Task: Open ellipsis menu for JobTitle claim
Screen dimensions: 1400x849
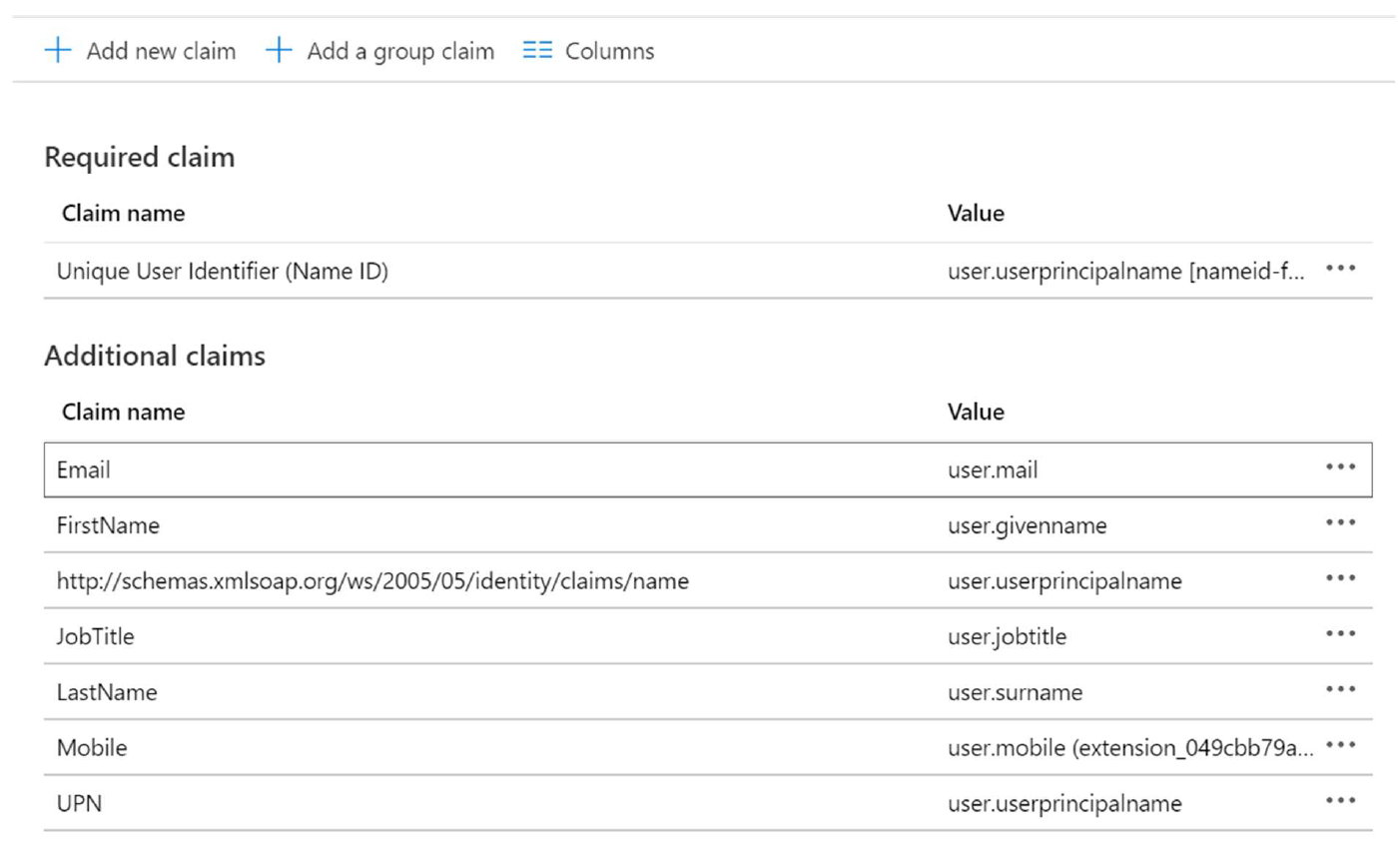Action: tap(1340, 634)
